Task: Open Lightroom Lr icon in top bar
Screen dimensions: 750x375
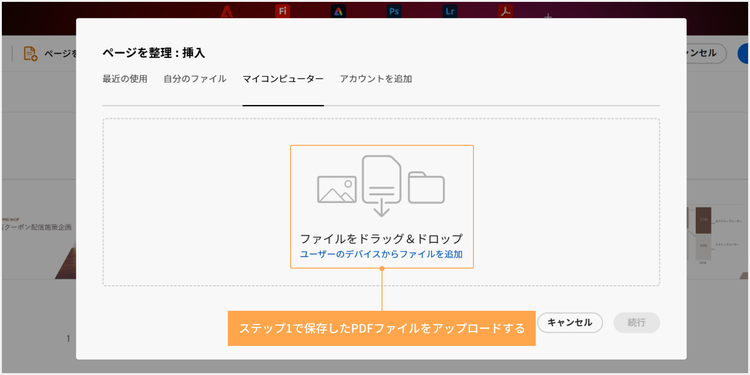Action: pyautogui.click(x=450, y=11)
